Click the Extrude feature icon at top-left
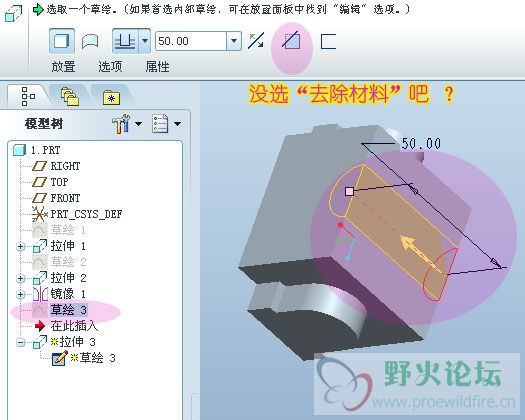This screenshot has height=420, width=525. point(14,14)
